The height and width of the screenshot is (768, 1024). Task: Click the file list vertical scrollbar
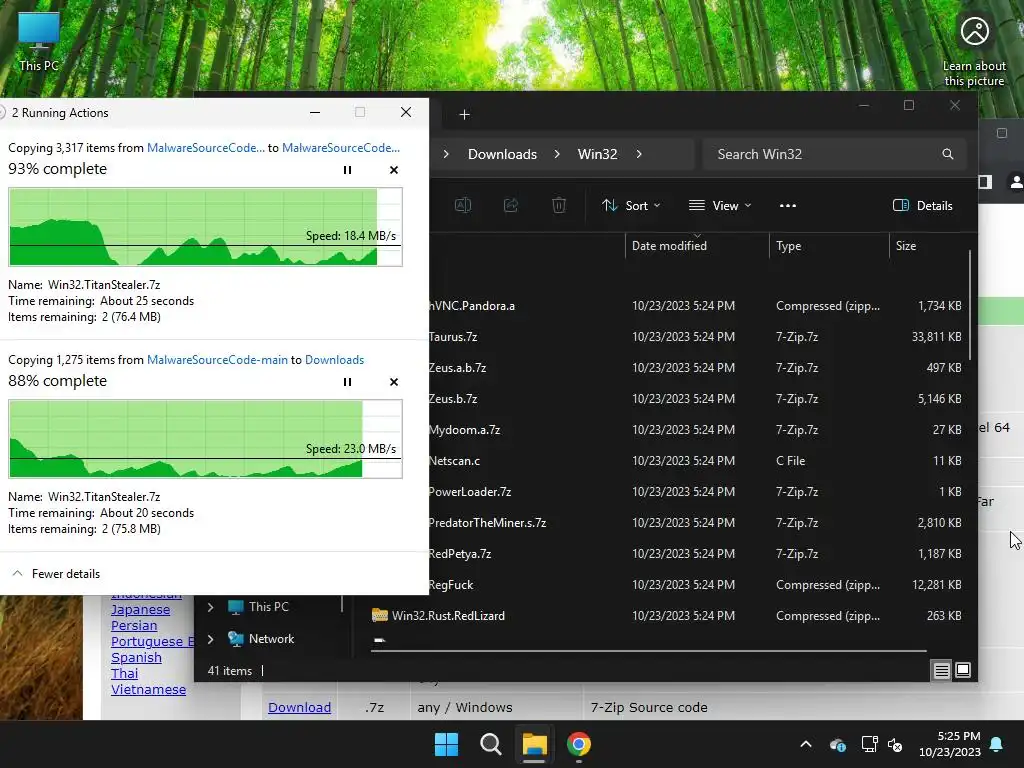click(970, 304)
